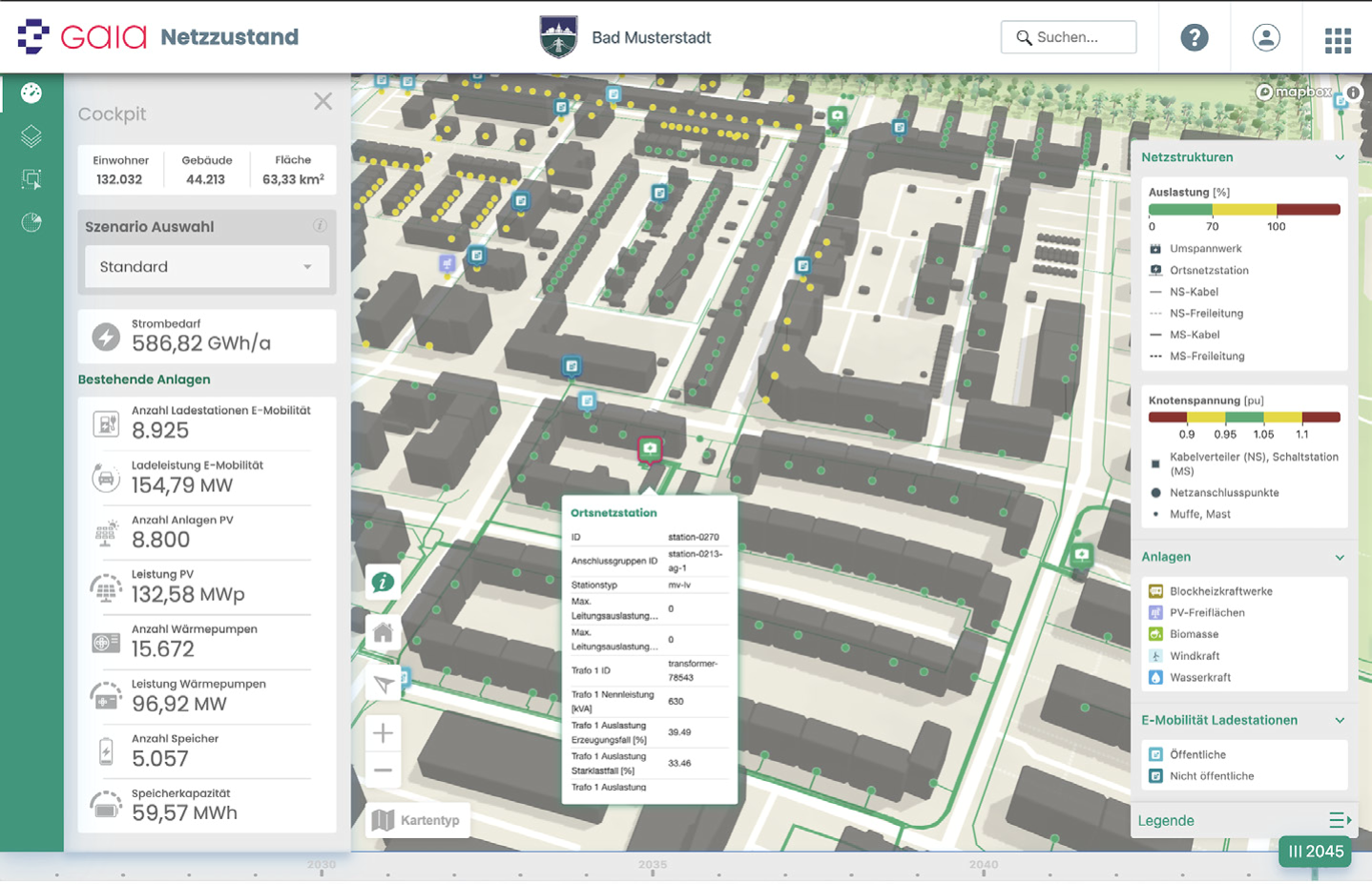The image size is (1372, 884).
Task: Open the Cockpit dashboard sidebar icon
Action: (31, 93)
